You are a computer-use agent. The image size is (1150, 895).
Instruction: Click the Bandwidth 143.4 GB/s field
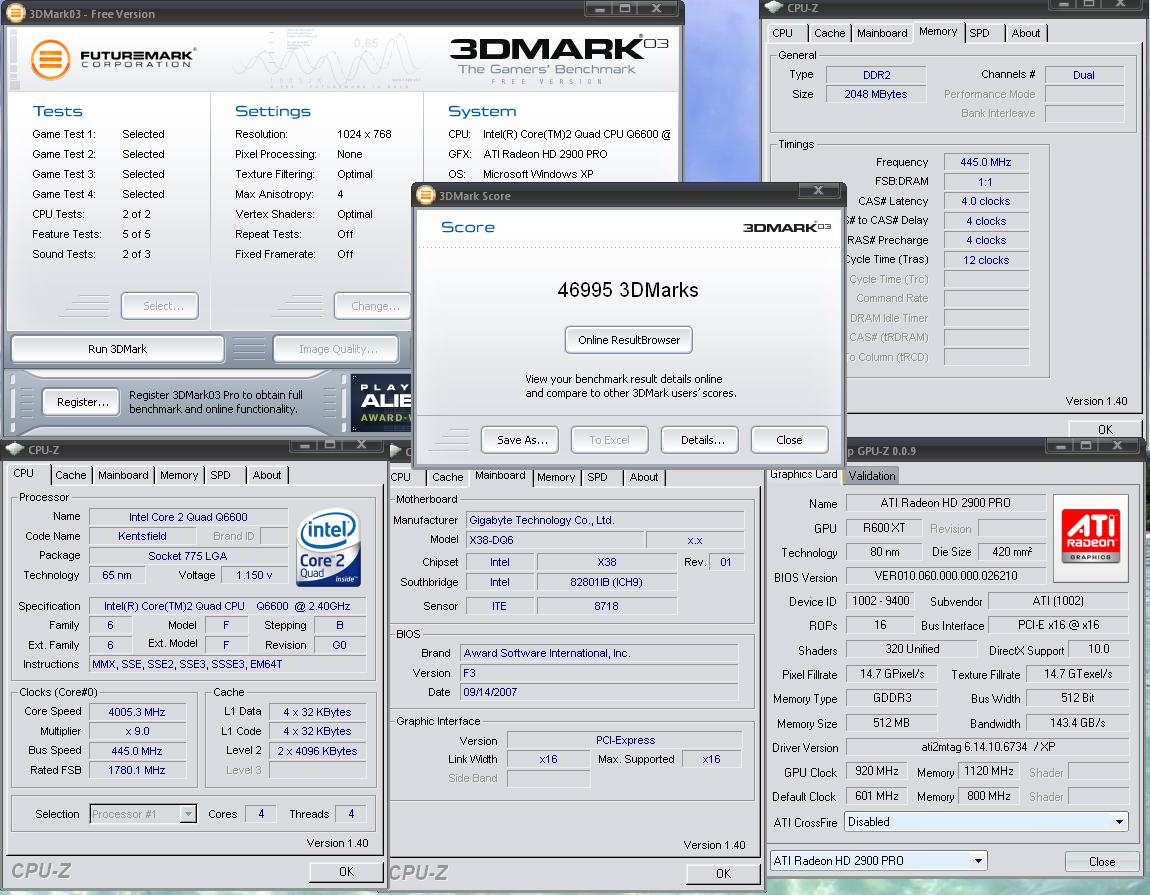tap(1077, 723)
